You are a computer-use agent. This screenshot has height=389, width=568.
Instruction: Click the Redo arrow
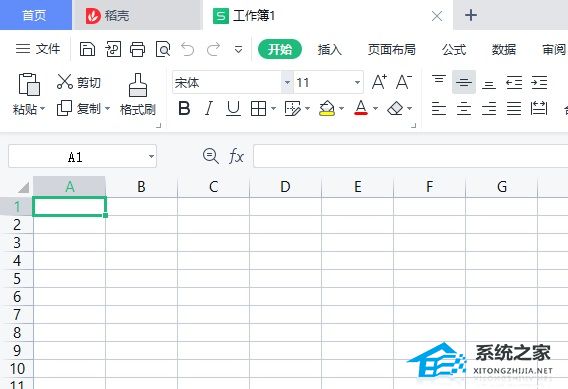pos(213,49)
